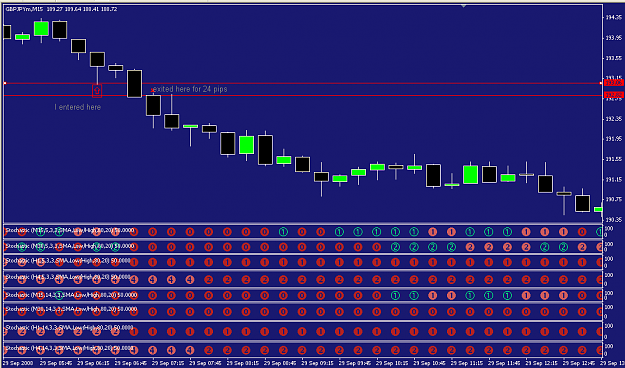Image resolution: width=625 pixels, height=368 pixels.
Task: Select the red up-arrow entry marker
Action: pyautogui.click(x=97, y=91)
